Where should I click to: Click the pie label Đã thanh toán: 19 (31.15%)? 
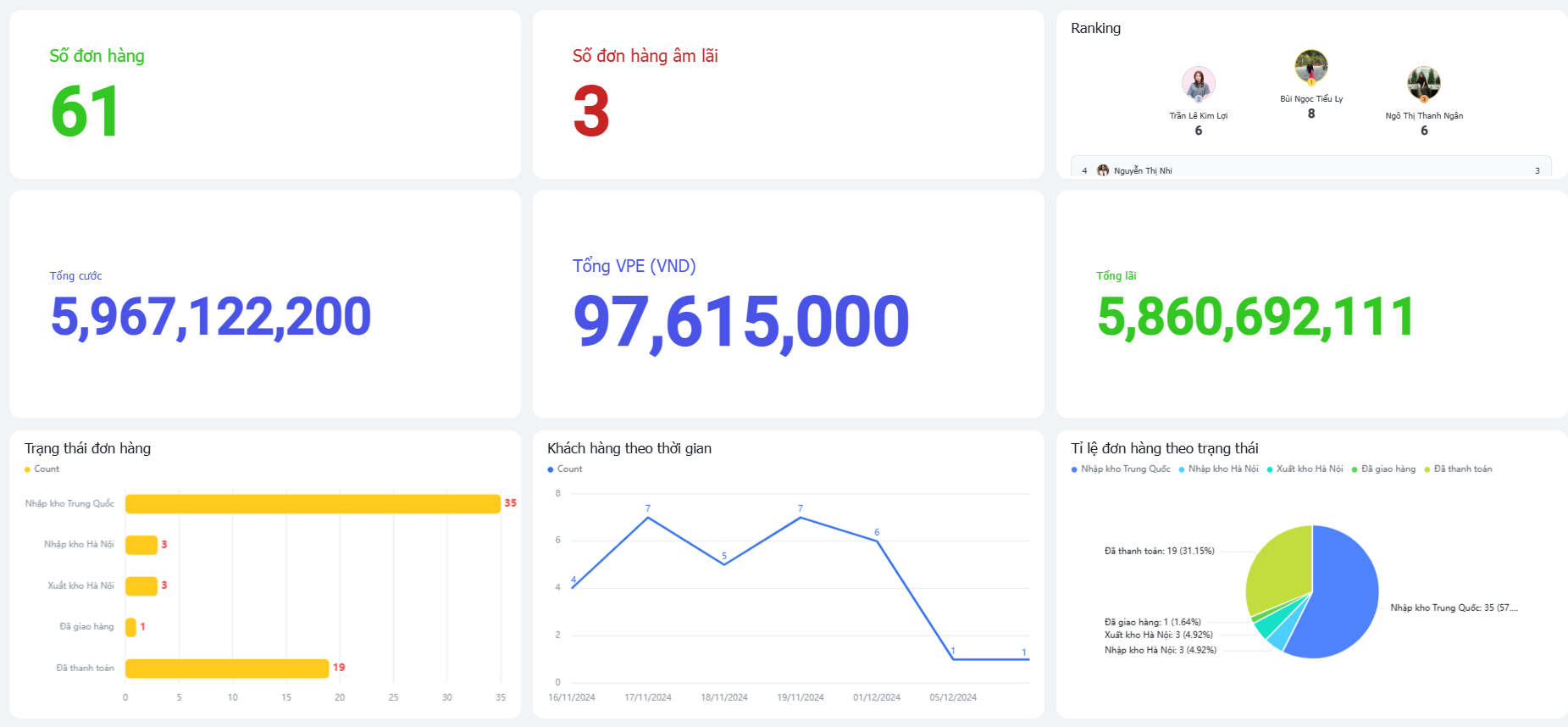tap(1159, 551)
